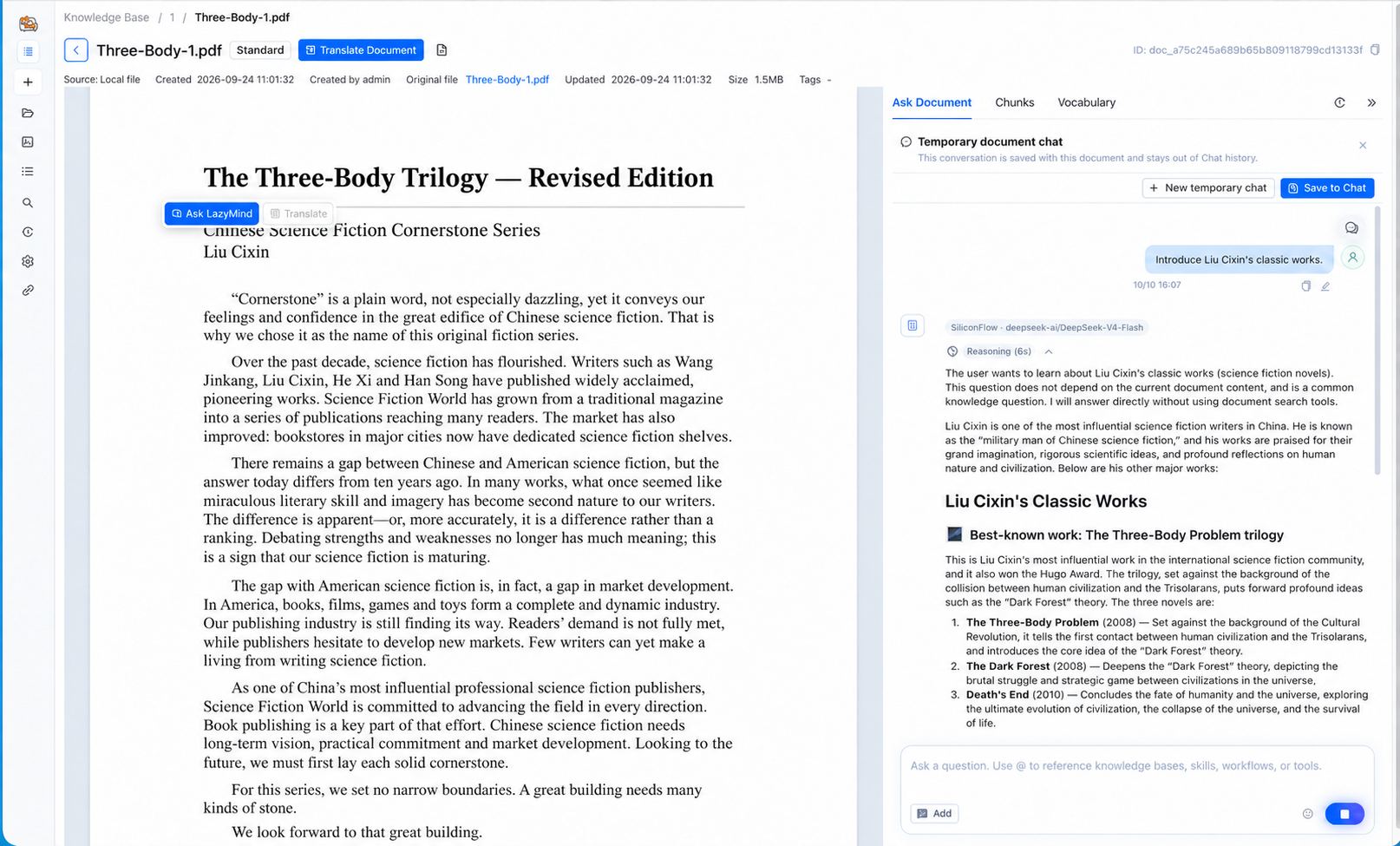
Task: Click the document icon next to Translate Document
Action: pos(442,50)
